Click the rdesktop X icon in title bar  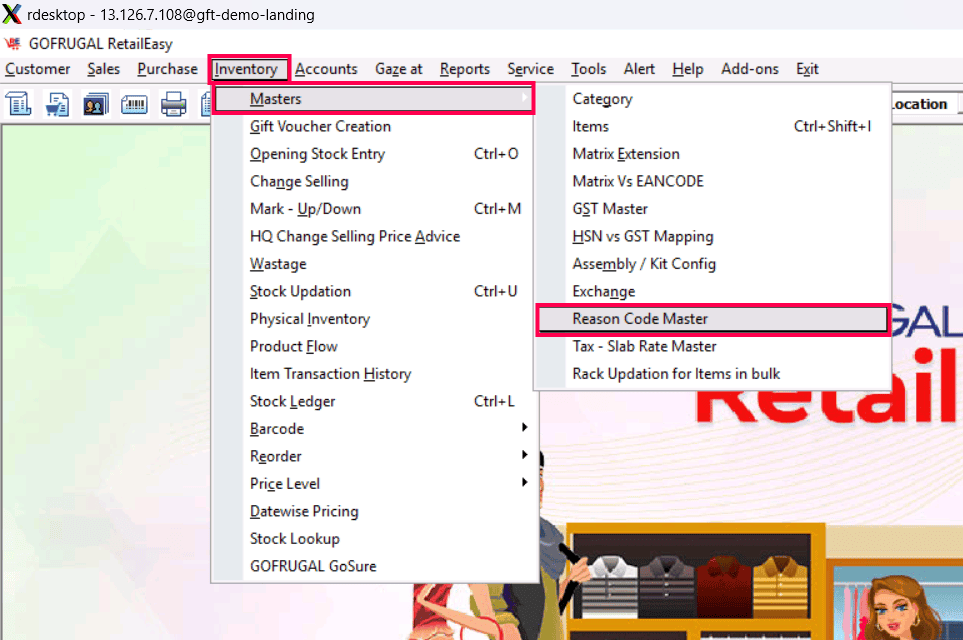click(x=12, y=14)
